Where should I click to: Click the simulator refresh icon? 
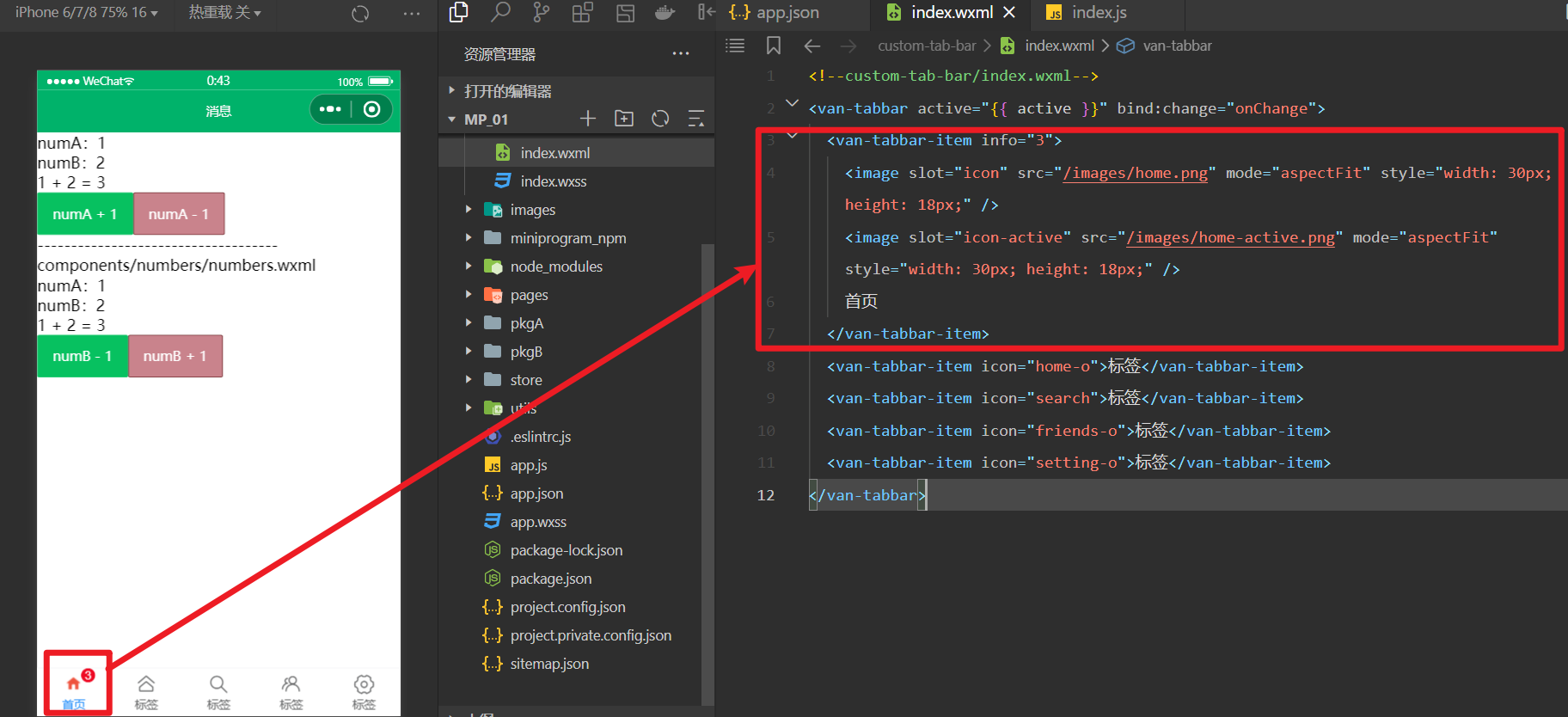[360, 13]
